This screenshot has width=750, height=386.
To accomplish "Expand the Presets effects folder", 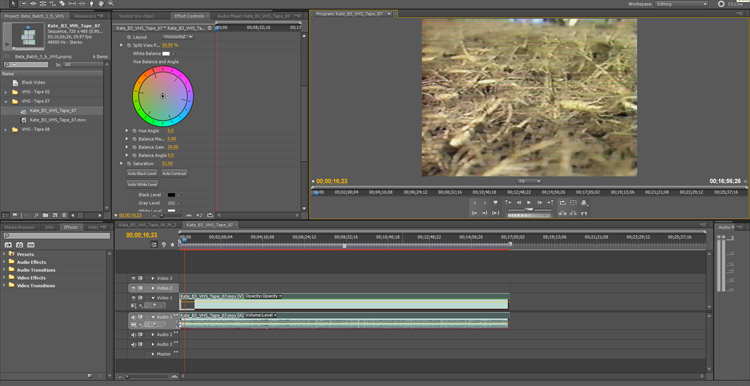I will [x=4, y=254].
